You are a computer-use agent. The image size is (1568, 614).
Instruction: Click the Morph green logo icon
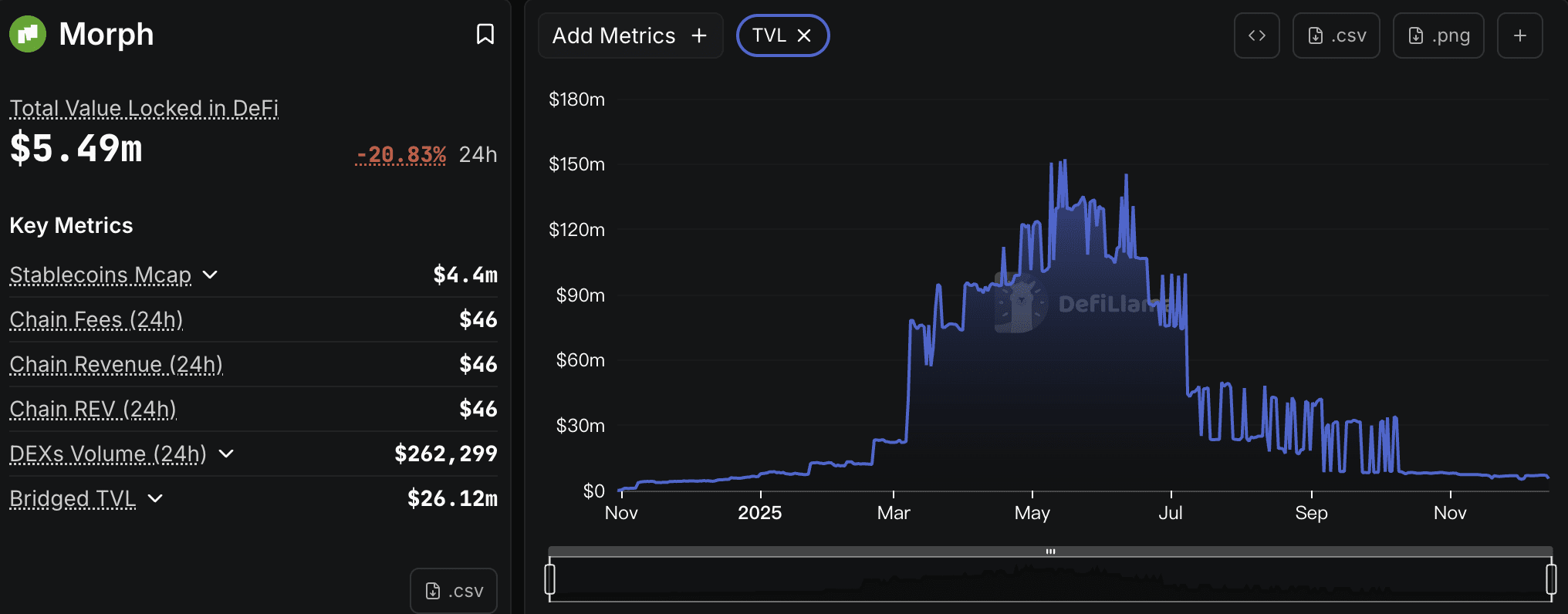tap(28, 34)
